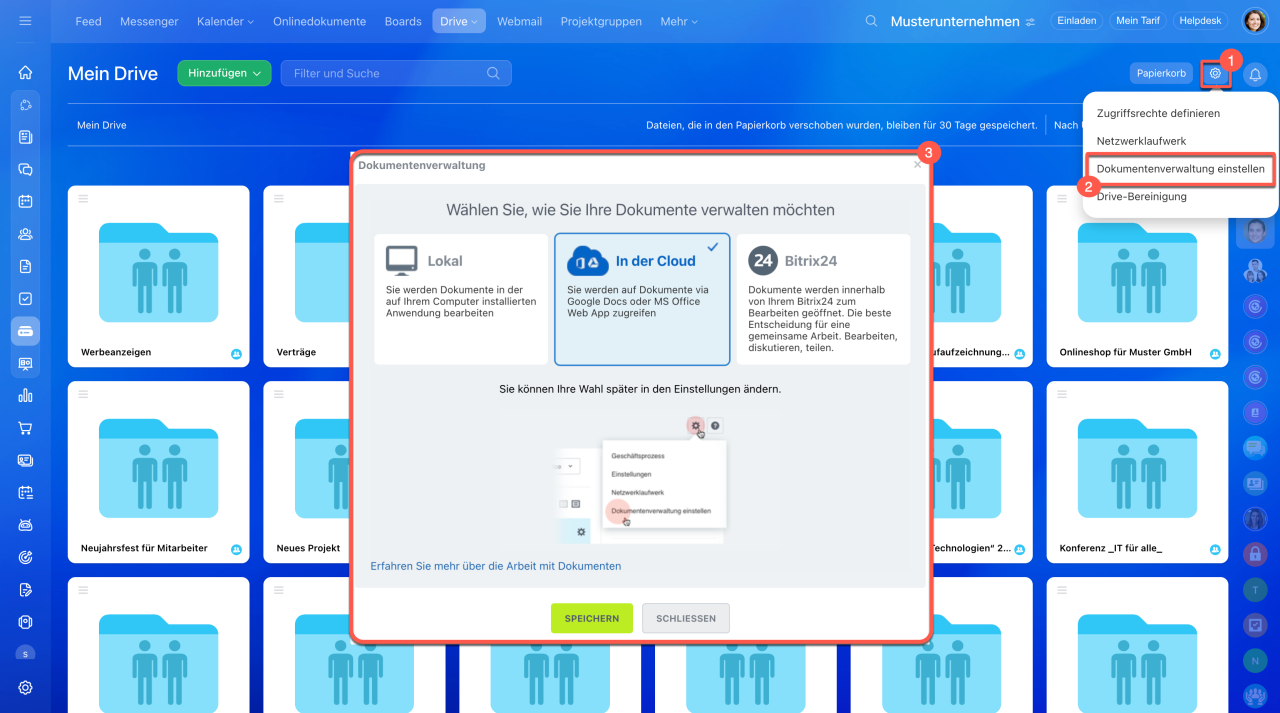
Task: Close the Dokumentenverwaltung dialog
Action: point(917,165)
